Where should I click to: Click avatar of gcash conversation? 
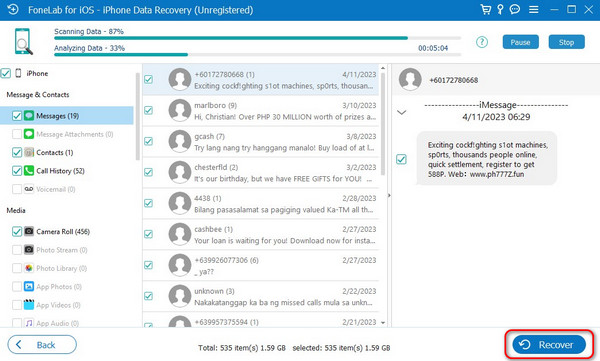click(x=180, y=141)
